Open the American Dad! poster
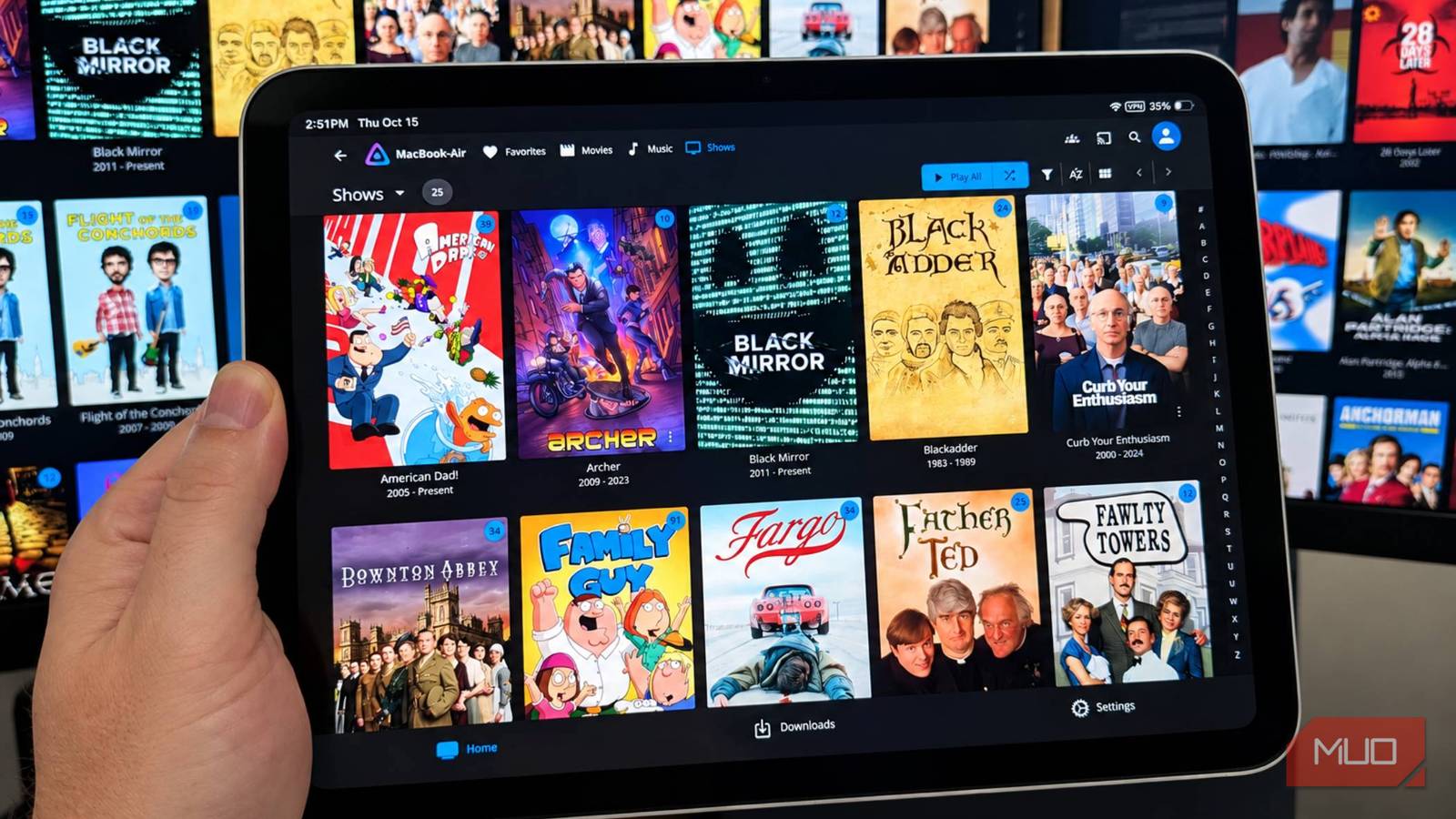1456x819 pixels. [415, 340]
